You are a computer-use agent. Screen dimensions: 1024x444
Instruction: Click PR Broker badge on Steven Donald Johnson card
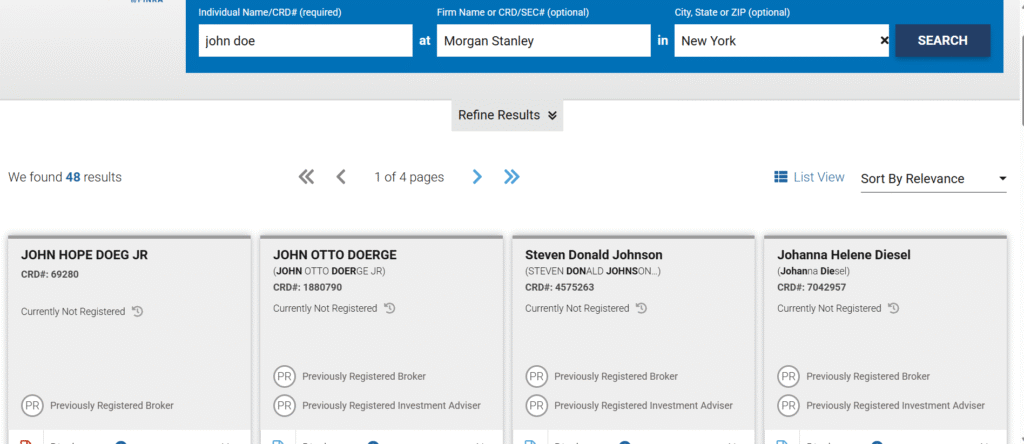[x=536, y=377]
